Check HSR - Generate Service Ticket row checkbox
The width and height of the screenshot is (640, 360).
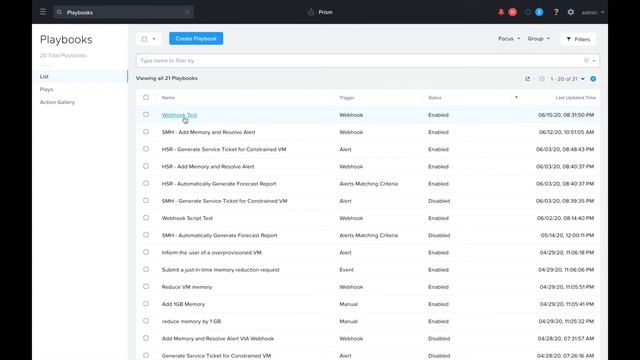146,149
